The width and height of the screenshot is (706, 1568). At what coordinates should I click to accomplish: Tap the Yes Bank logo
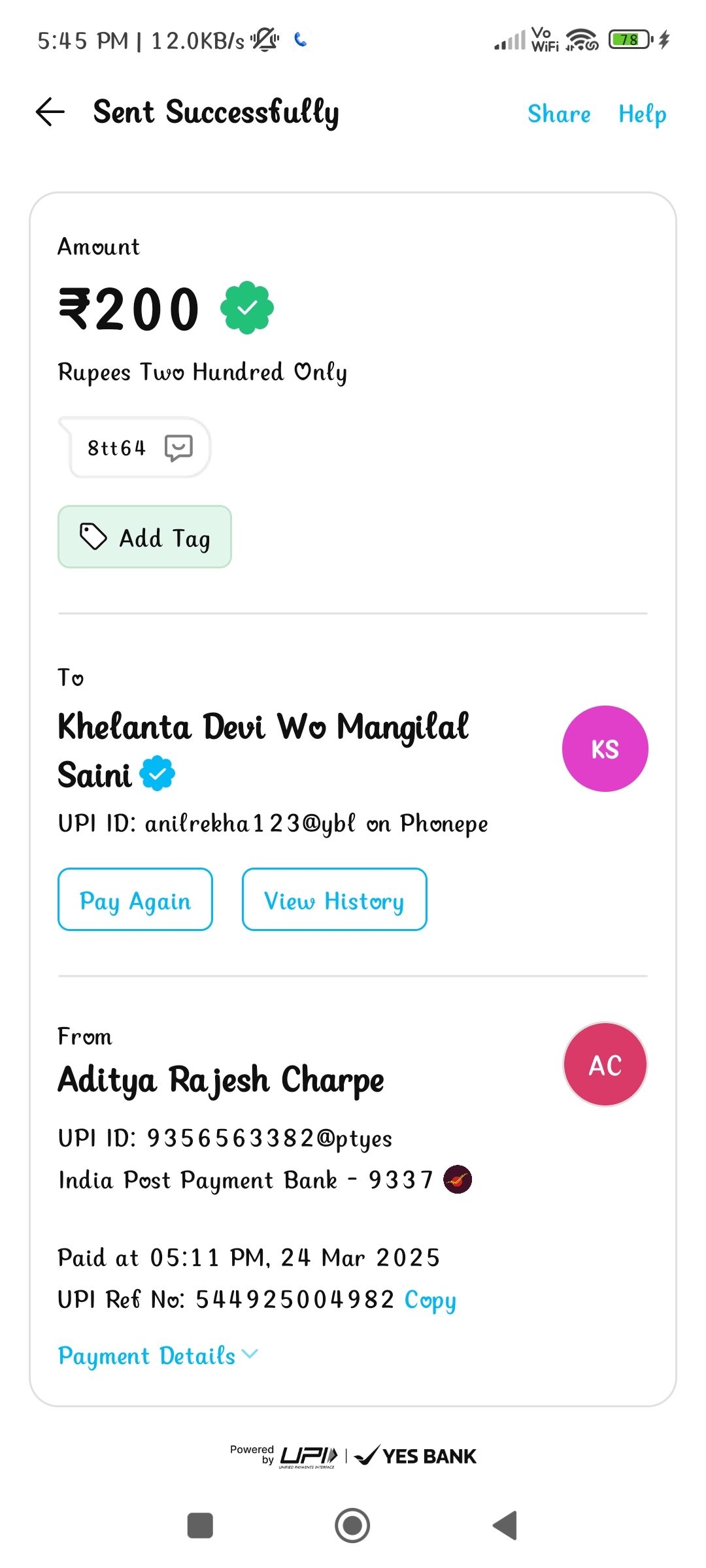[416, 1456]
